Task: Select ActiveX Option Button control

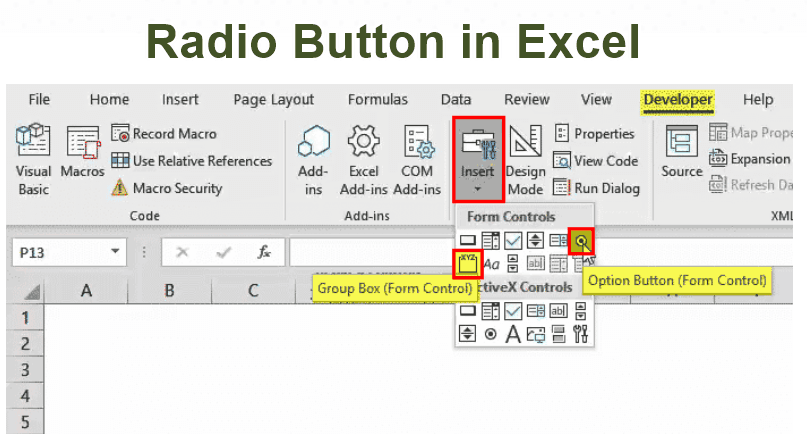Action: tap(490, 334)
